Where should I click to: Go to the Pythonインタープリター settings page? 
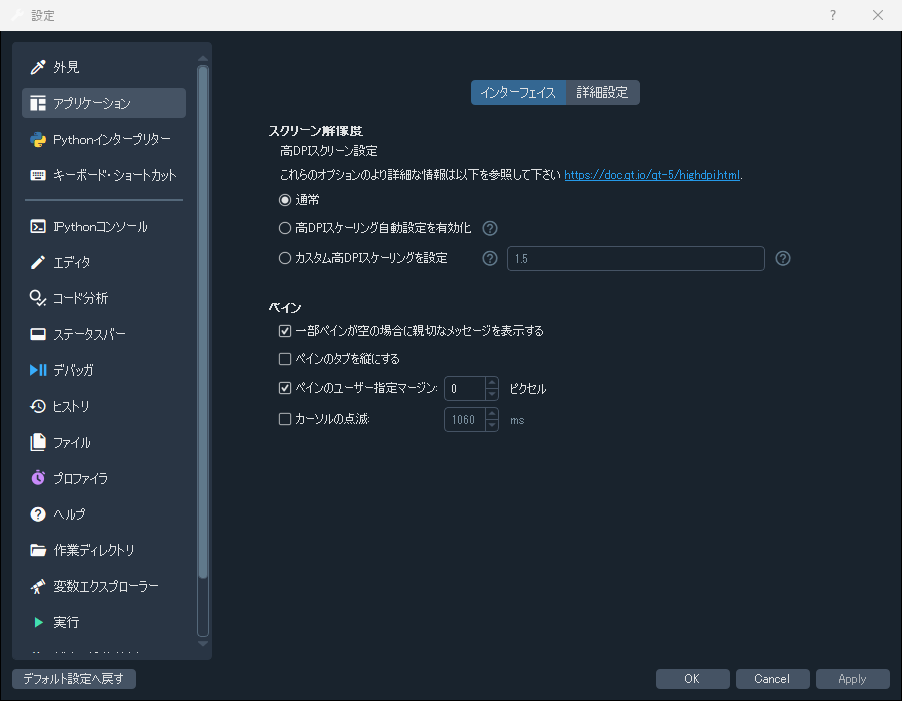pyautogui.click(x=104, y=140)
